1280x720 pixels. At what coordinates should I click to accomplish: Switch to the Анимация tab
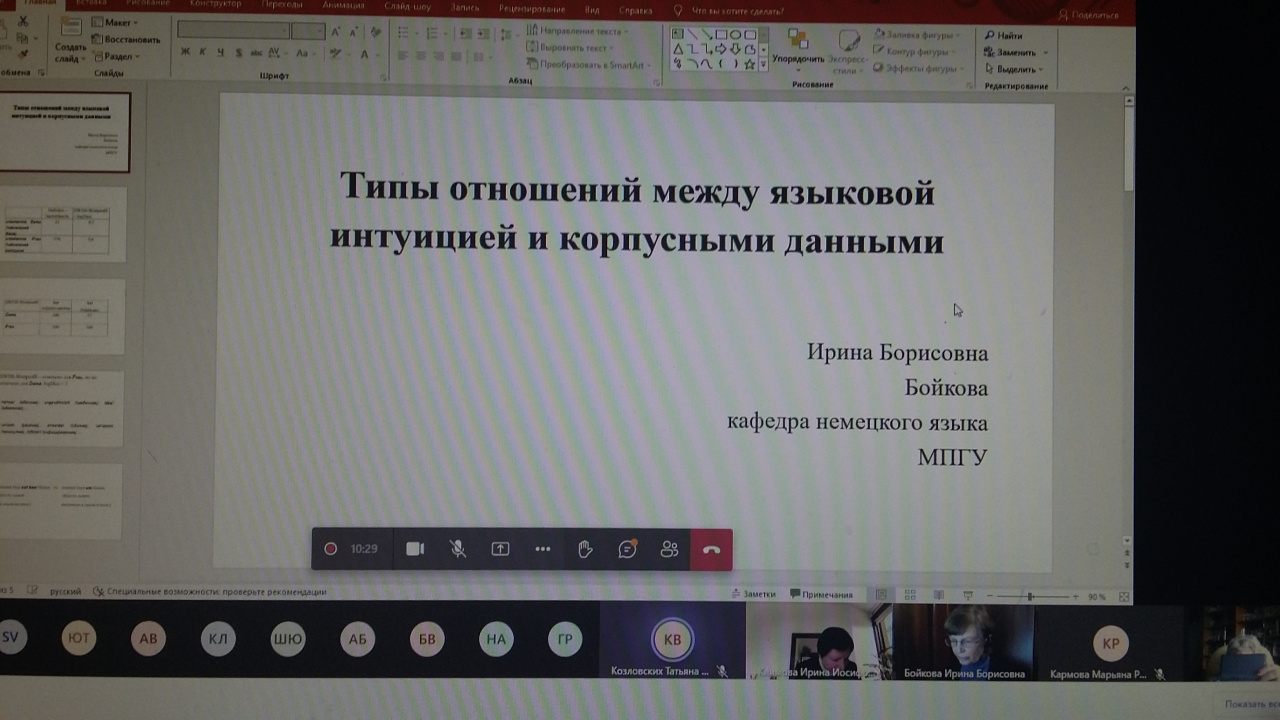[x=343, y=5]
